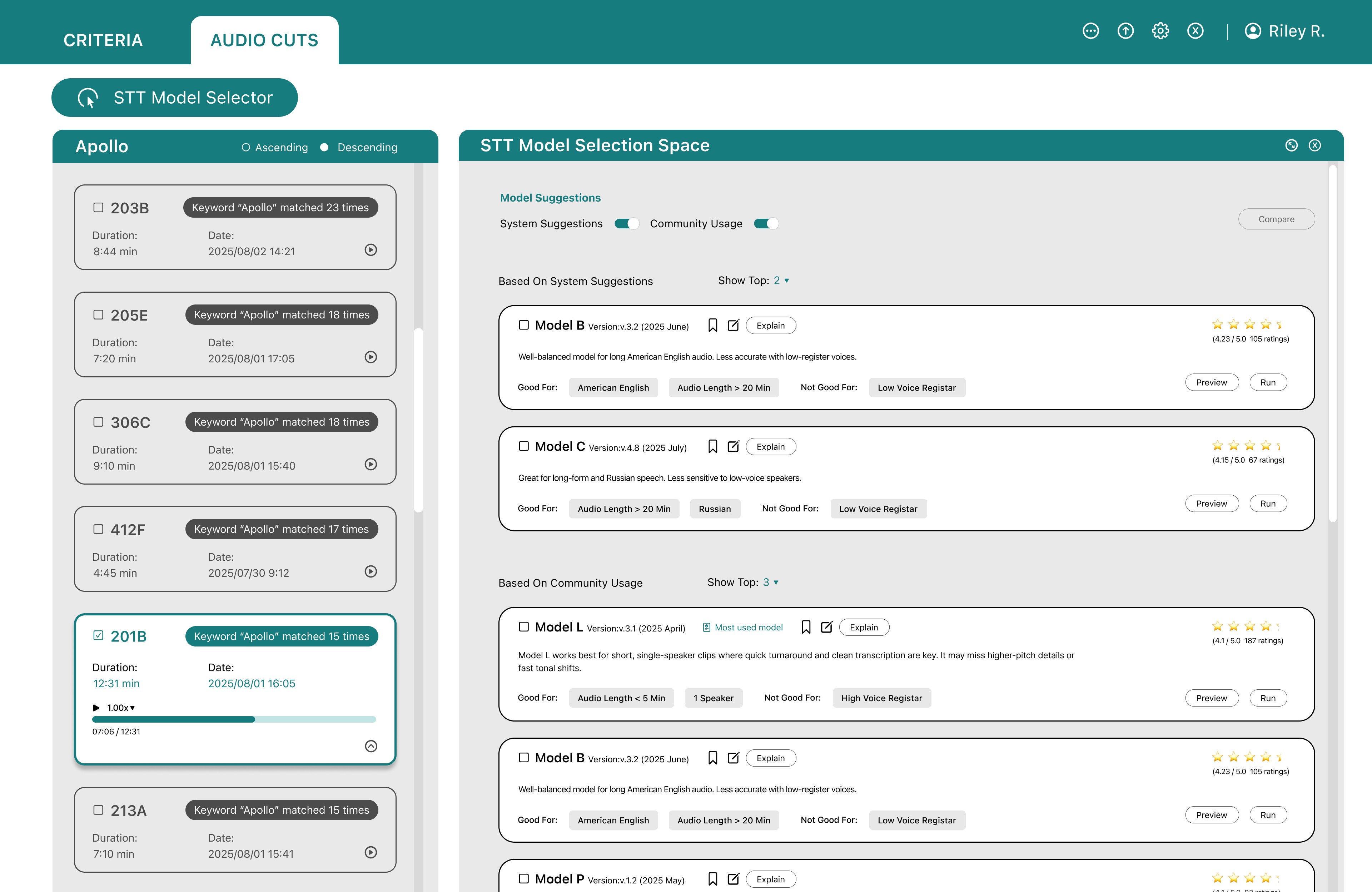This screenshot has width=1372, height=892.
Task: Click the more options ellipsis icon
Action: tap(1090, 31)
